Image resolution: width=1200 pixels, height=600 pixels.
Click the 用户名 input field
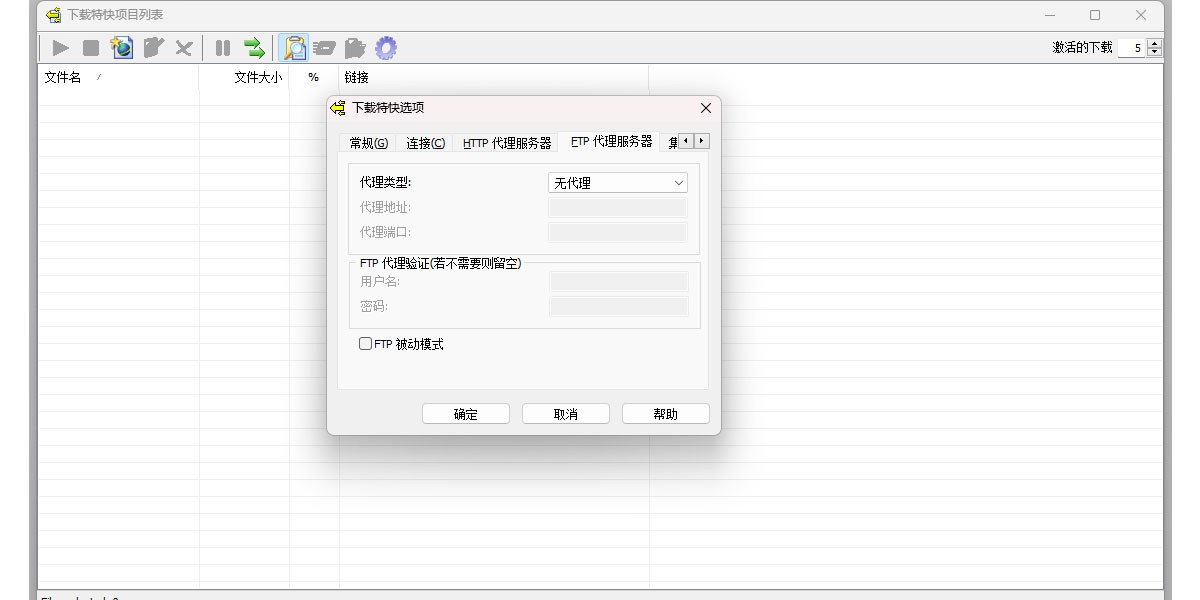pyautogui.click(x=618, y=281)
